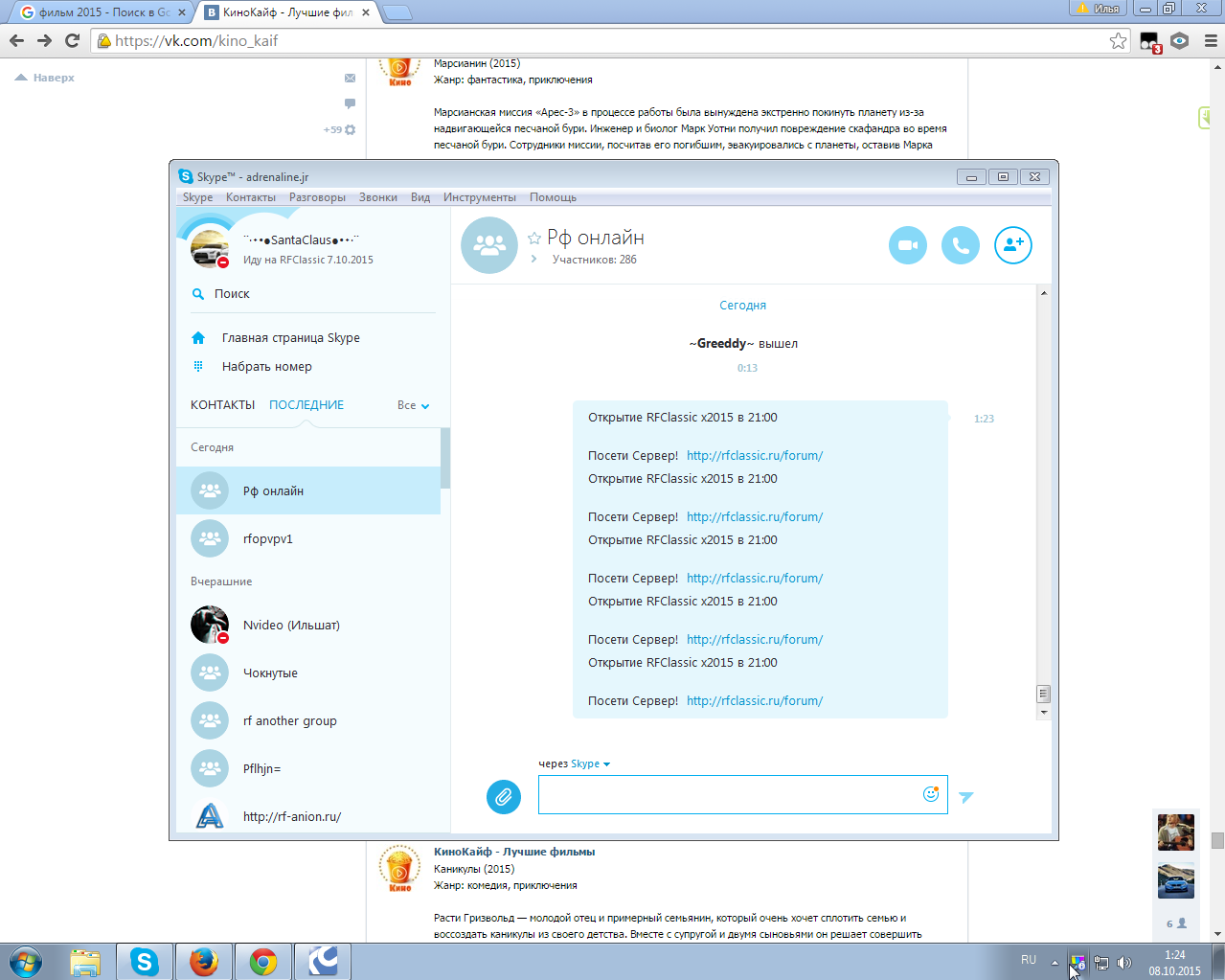Switch to the ПОСЛЕДНИЕ tab

306,405
